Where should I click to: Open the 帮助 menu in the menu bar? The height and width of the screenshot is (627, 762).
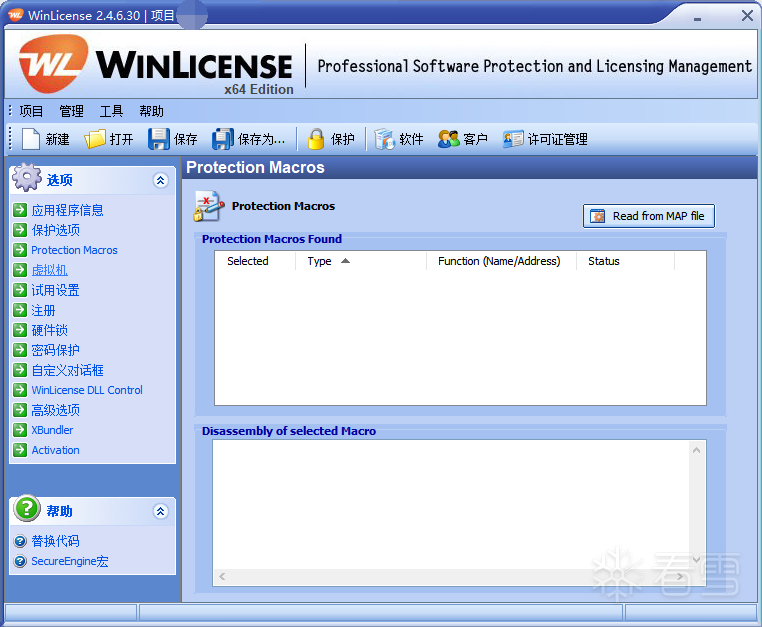coord(151,111)
